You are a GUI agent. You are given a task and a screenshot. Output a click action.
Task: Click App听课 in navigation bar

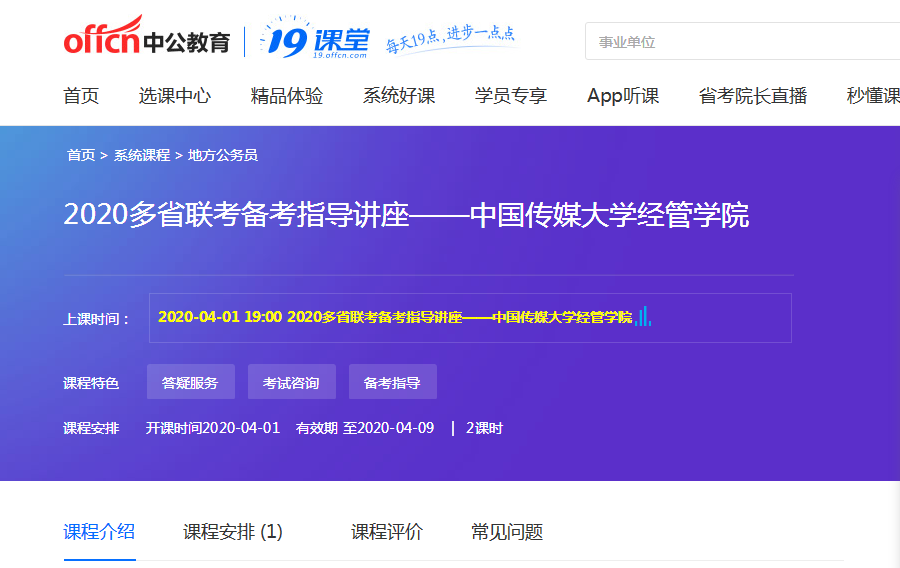pyautogui.click(x=623, y=96)
